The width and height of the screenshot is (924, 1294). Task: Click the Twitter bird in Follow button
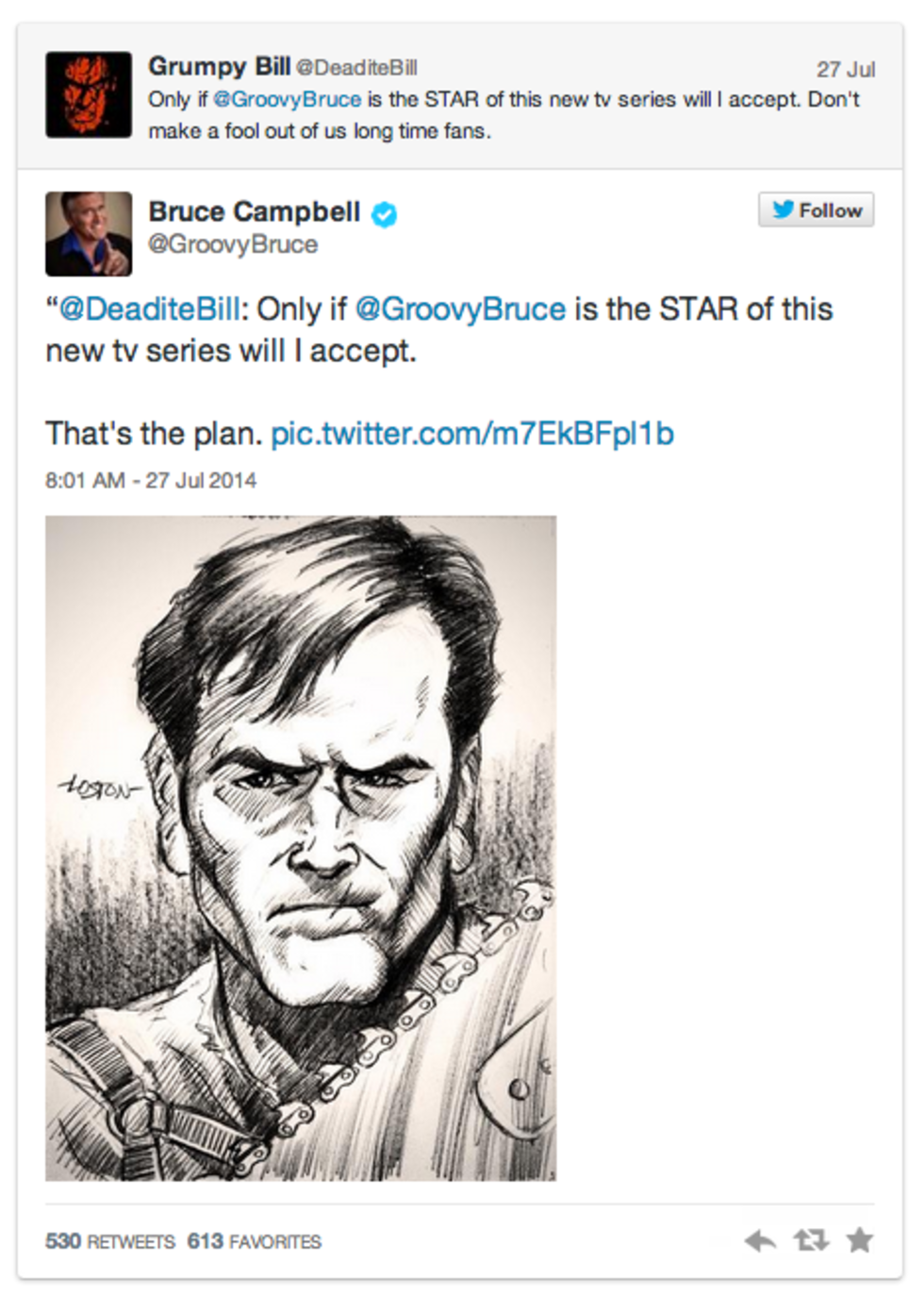click(x=783, y=209)
